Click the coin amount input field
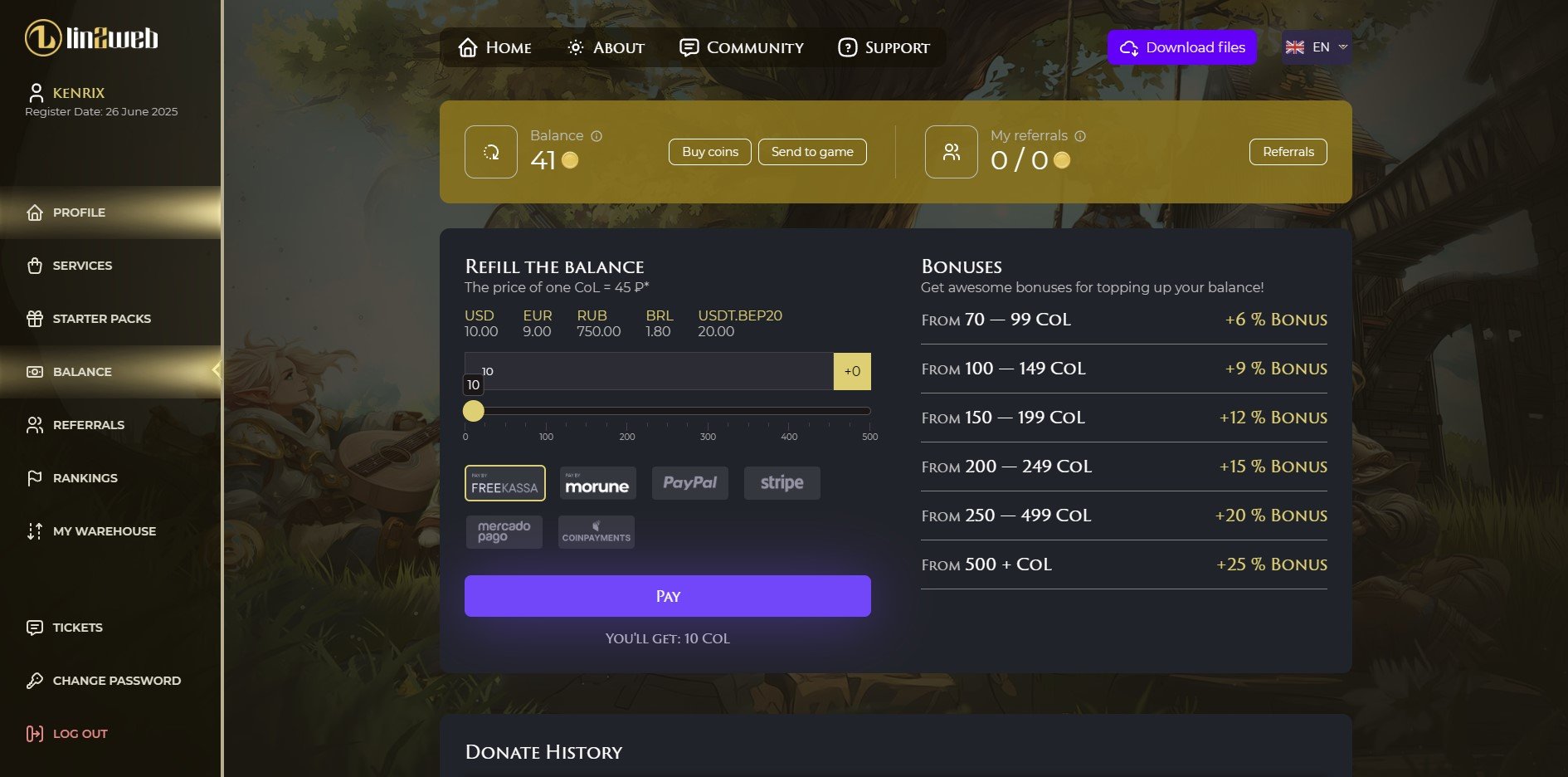Viewport: 1568px width, 777px height. [649, 371]
